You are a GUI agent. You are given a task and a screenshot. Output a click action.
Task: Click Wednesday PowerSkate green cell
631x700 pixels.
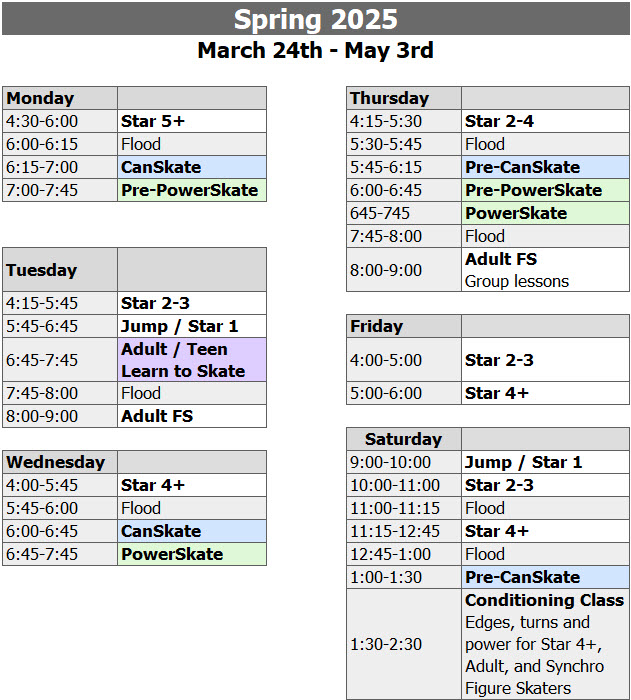click(x=192, y=554)
